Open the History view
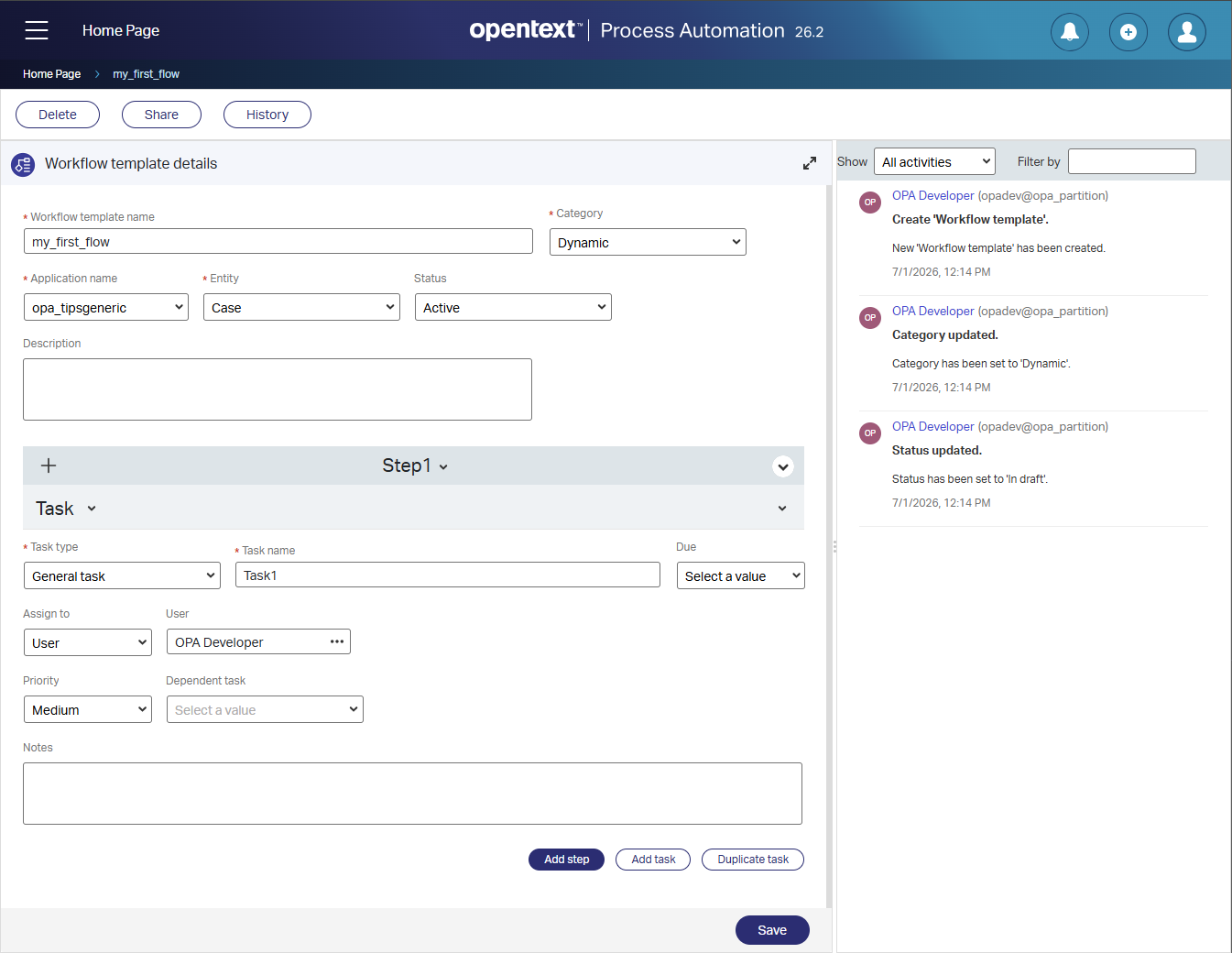The width and height of the screenshot is (1232, 953). coord(267,115)
